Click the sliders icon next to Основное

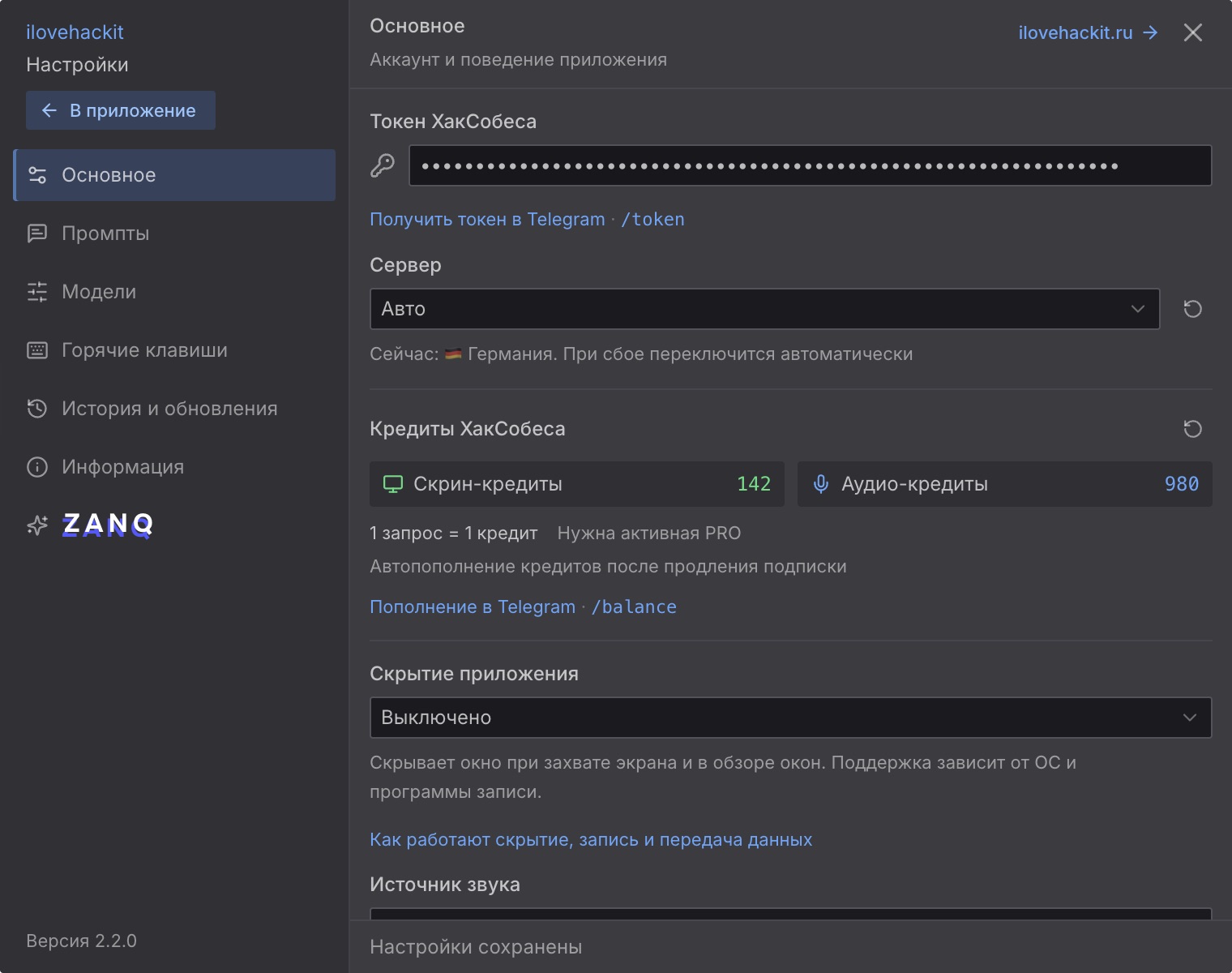point(37,175)
